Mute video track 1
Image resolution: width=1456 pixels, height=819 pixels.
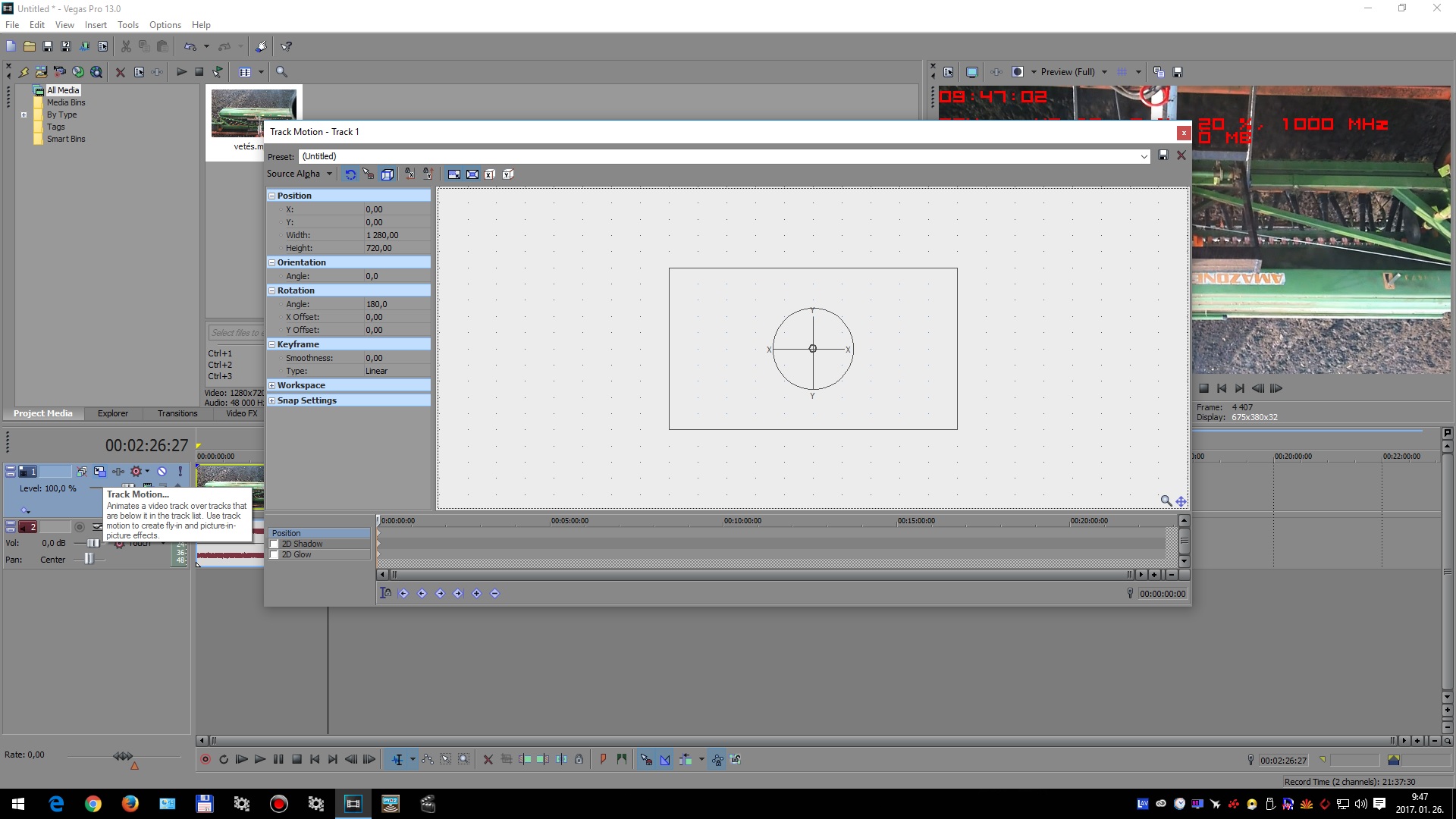[162, 472]
